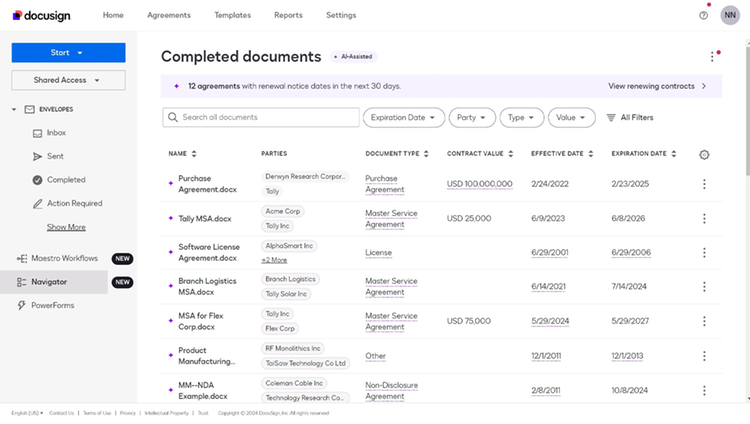Viewport: 750px width, 424px height.
Task: Click into Search all documents field
Action: (261, 118)
